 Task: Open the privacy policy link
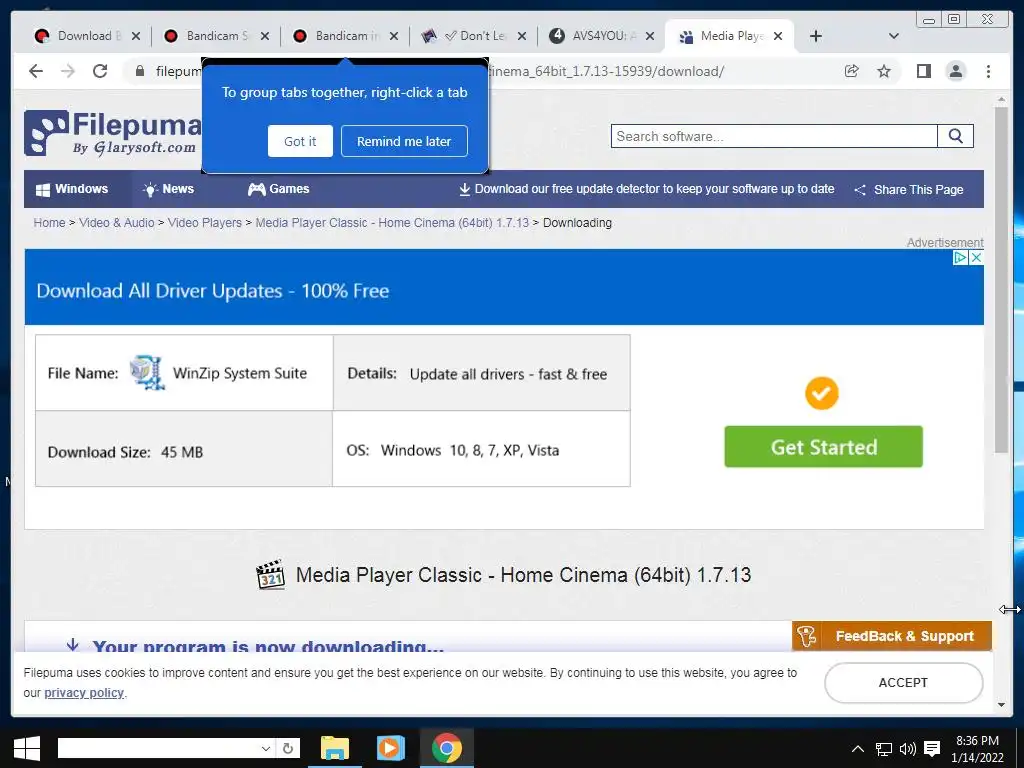tap(84, 693)
